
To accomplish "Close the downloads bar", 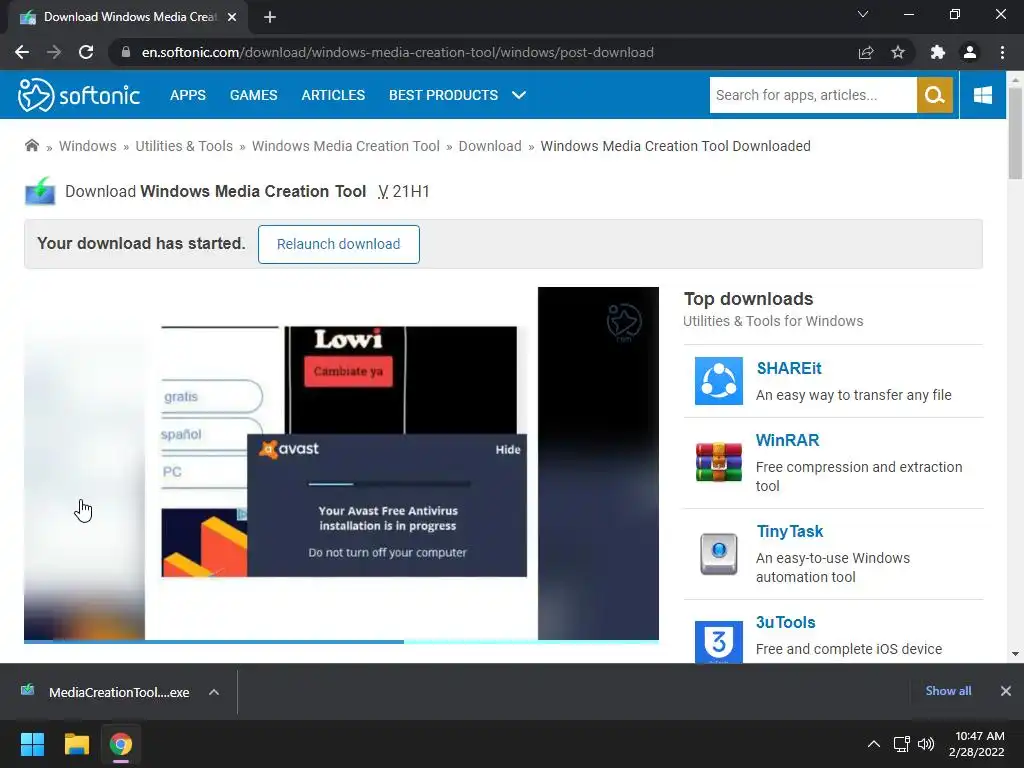I will (1006, 691).
